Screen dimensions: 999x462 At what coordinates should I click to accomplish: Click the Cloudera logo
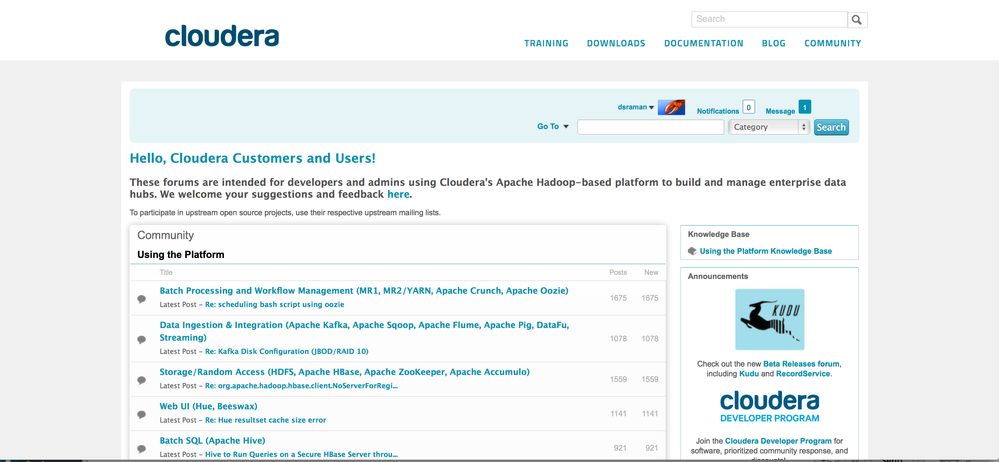click(x=222, y=36)
